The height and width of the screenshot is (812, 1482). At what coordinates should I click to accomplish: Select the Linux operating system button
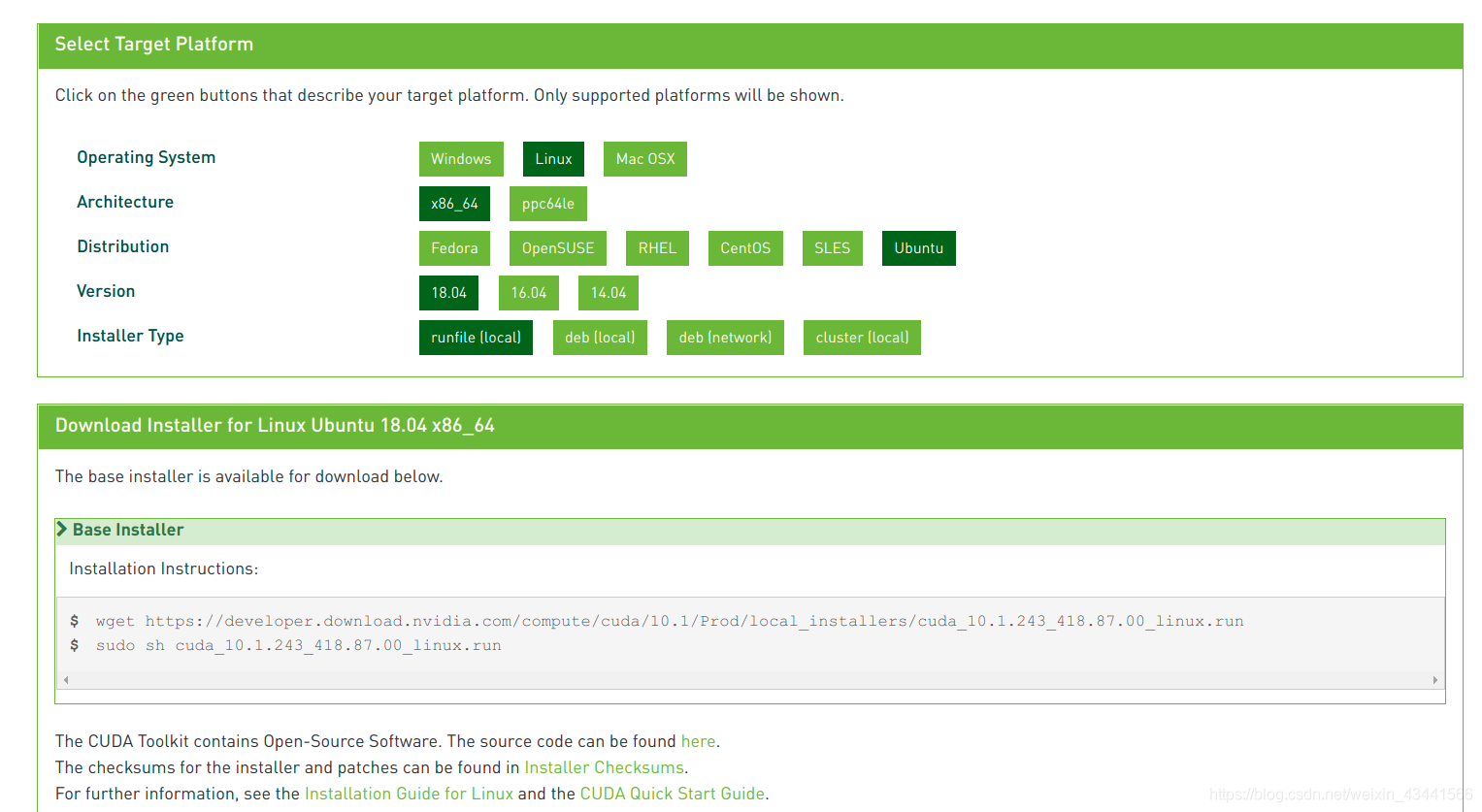click(553, 159)
